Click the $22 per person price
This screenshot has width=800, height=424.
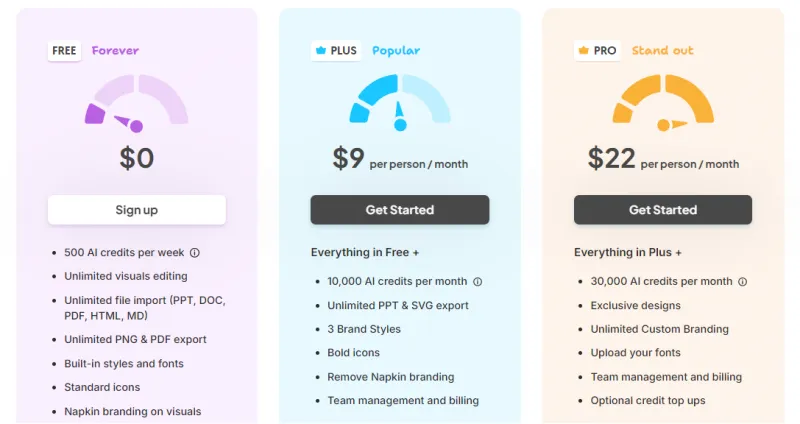(663, 159)
